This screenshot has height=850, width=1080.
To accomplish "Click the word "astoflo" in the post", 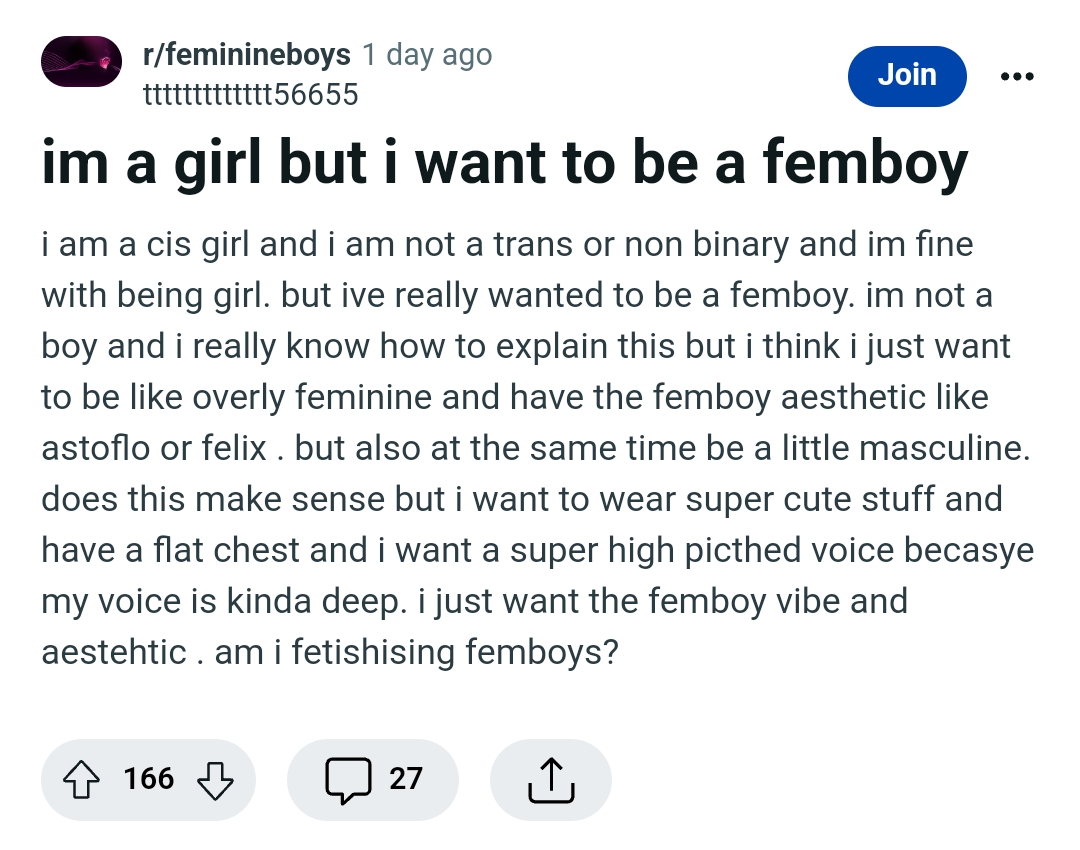I will (95, 447).
